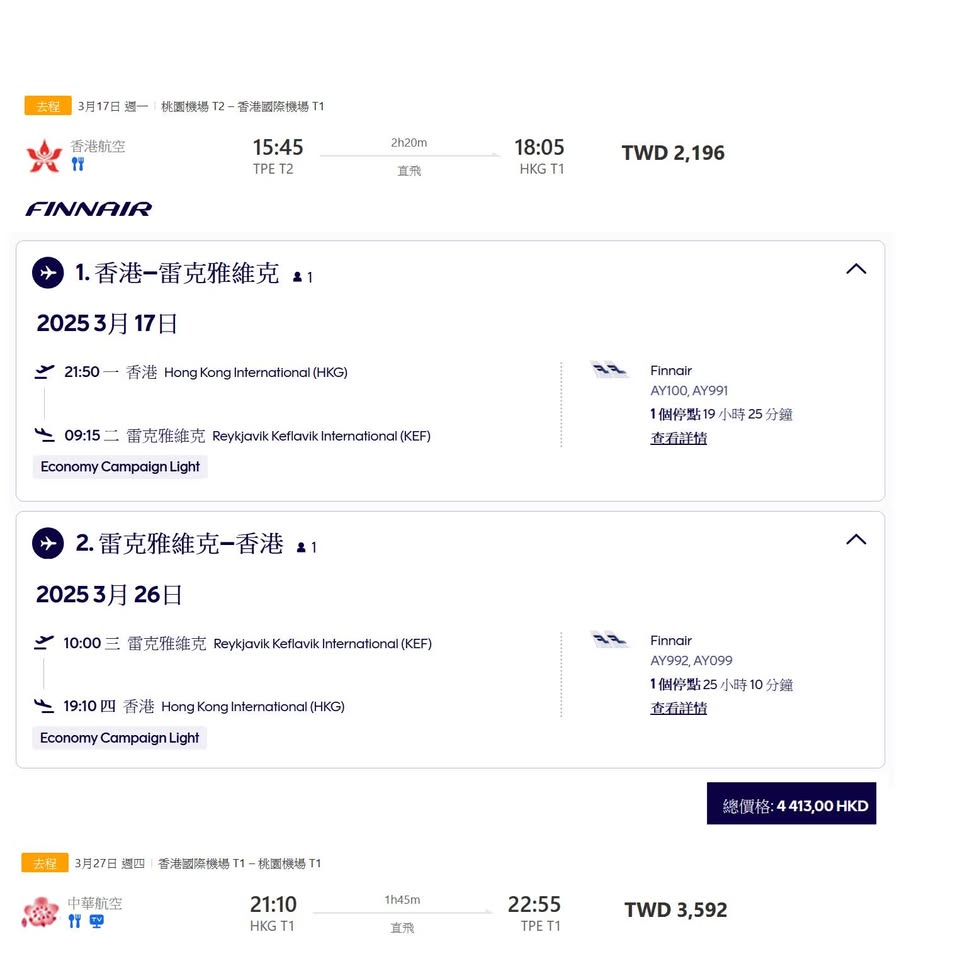Click the orange 去程 tag for March 17
Image resolution: width=960 pixels, height=961 pixels.
pyautogui.click(x=48, y=106)
